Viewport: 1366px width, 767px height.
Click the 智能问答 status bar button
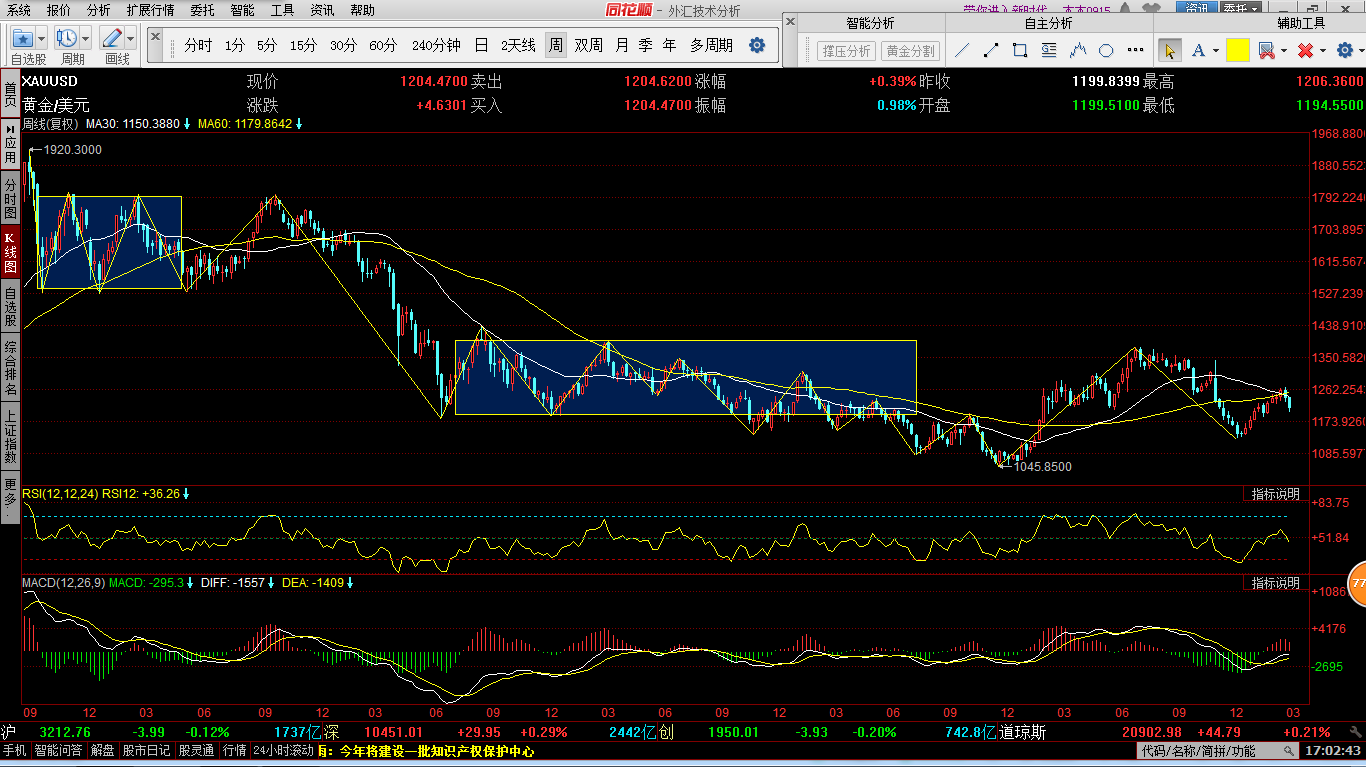58,750
